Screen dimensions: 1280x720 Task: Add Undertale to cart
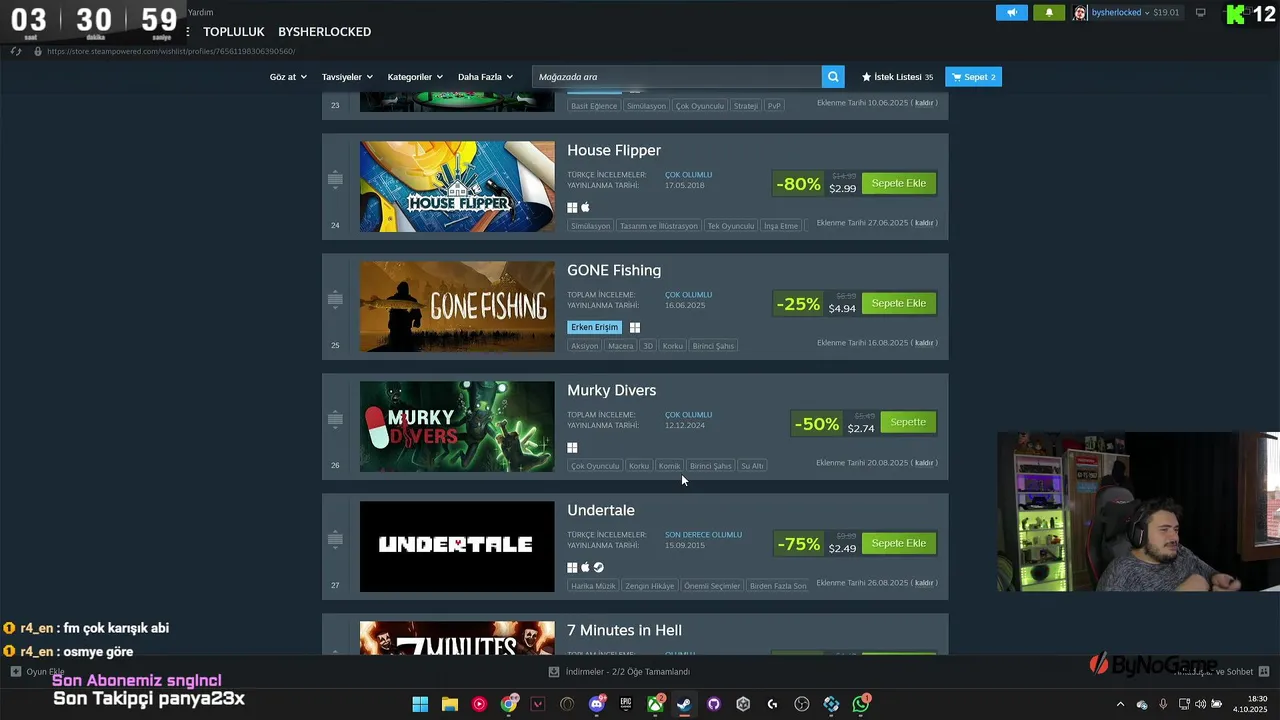(x=899, y=543)
